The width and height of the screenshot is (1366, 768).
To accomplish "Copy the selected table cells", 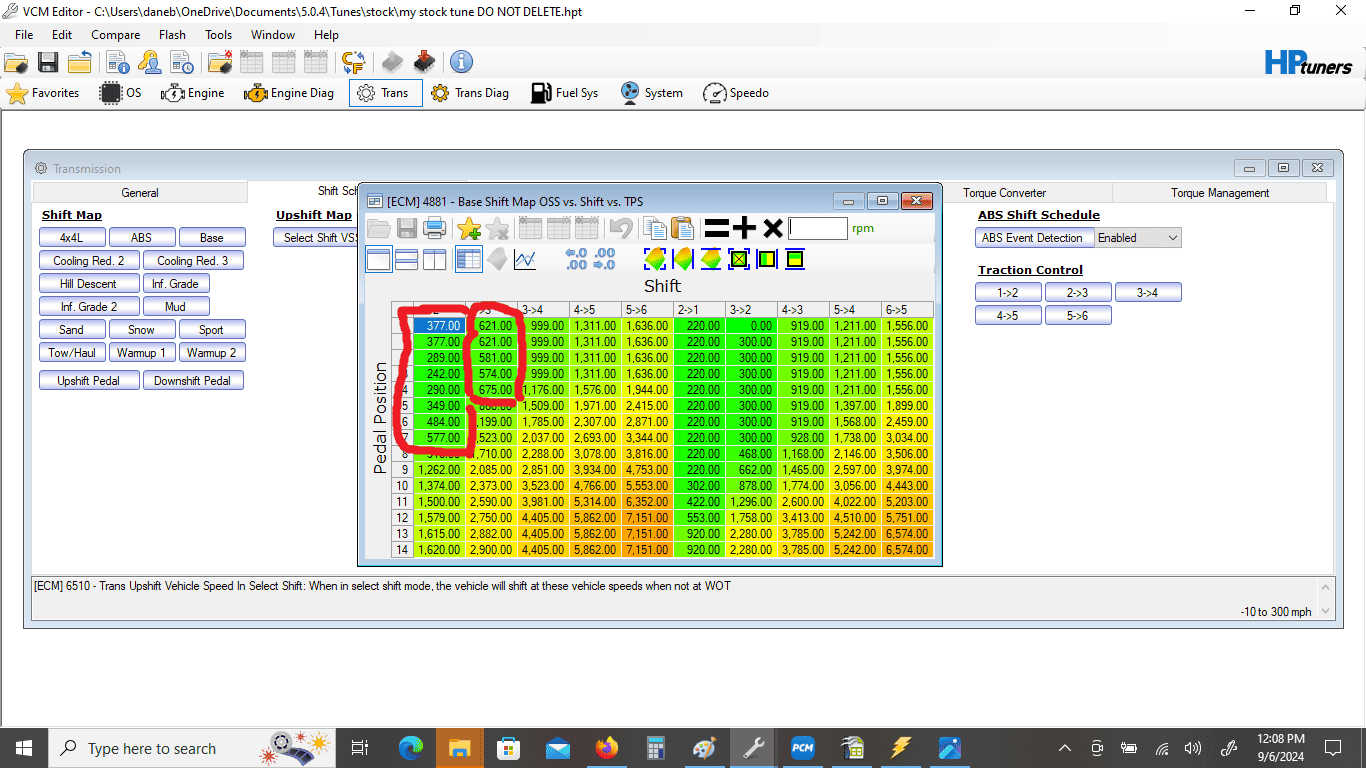I will coord(654,228).
